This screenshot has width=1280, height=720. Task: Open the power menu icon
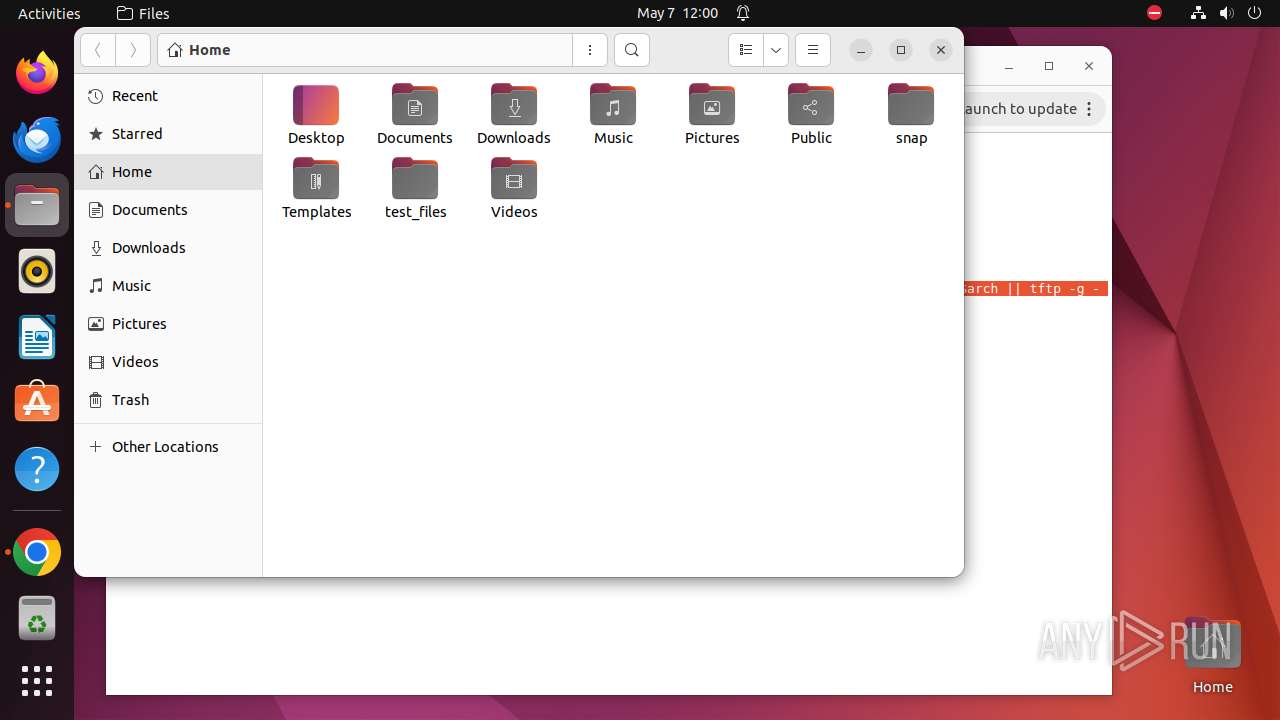(1254, 13)
